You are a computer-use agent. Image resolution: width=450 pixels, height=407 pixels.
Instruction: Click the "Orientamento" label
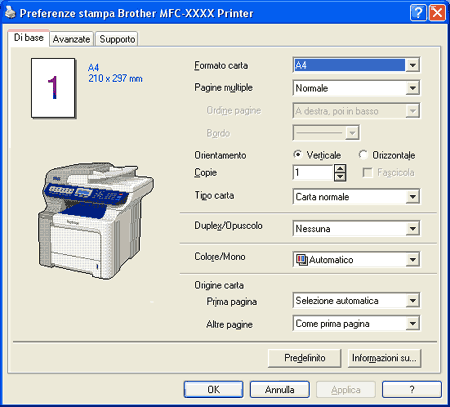point(220,155)
